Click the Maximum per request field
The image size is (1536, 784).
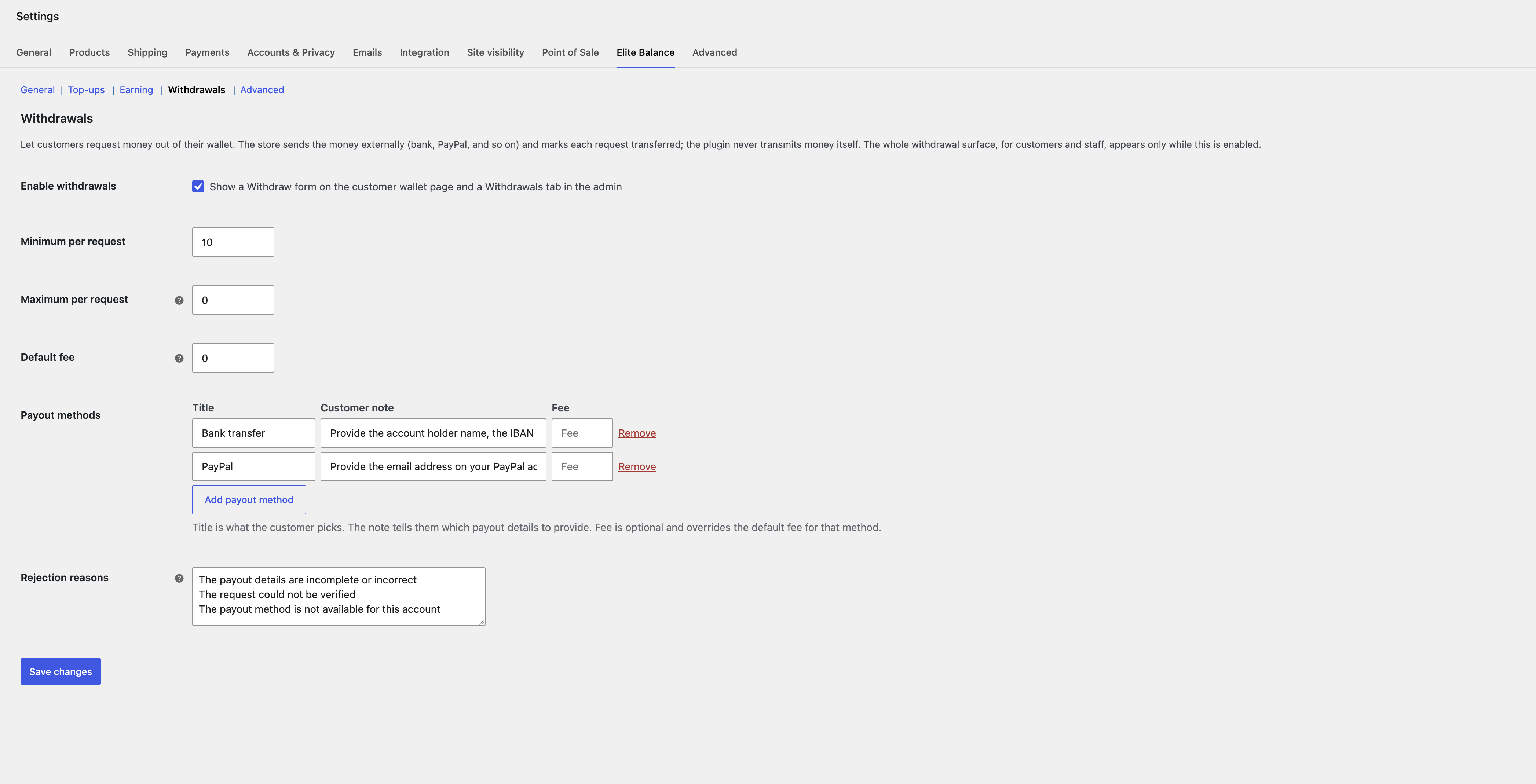tap(233, 300)
